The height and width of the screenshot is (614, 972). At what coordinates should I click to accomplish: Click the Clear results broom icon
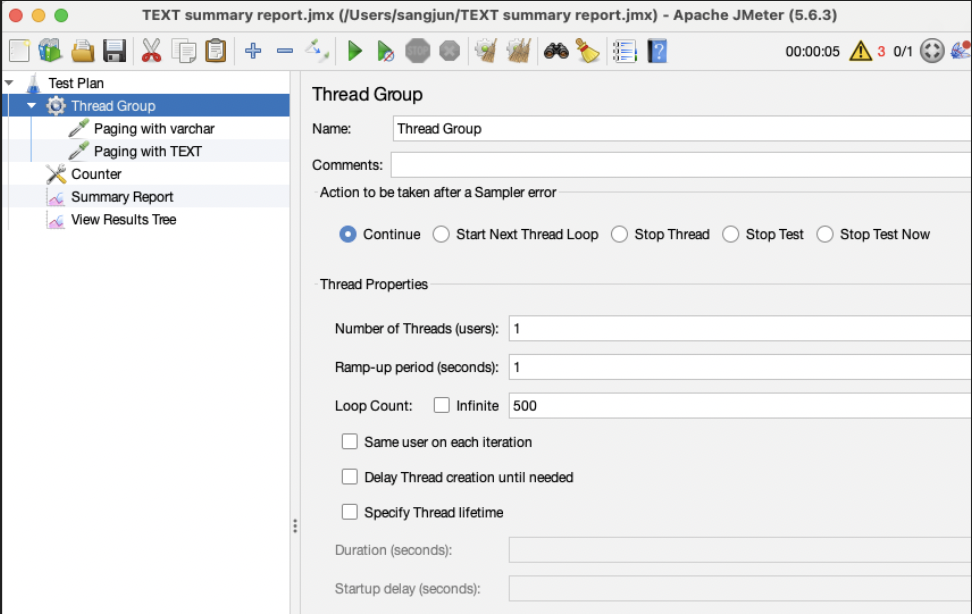tap(487, 51)
